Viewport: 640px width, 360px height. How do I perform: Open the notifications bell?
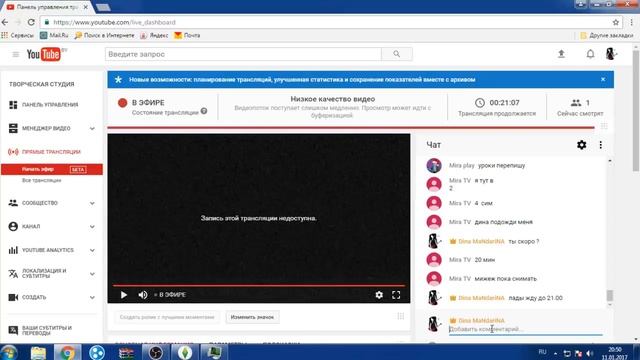click(590, 54)
